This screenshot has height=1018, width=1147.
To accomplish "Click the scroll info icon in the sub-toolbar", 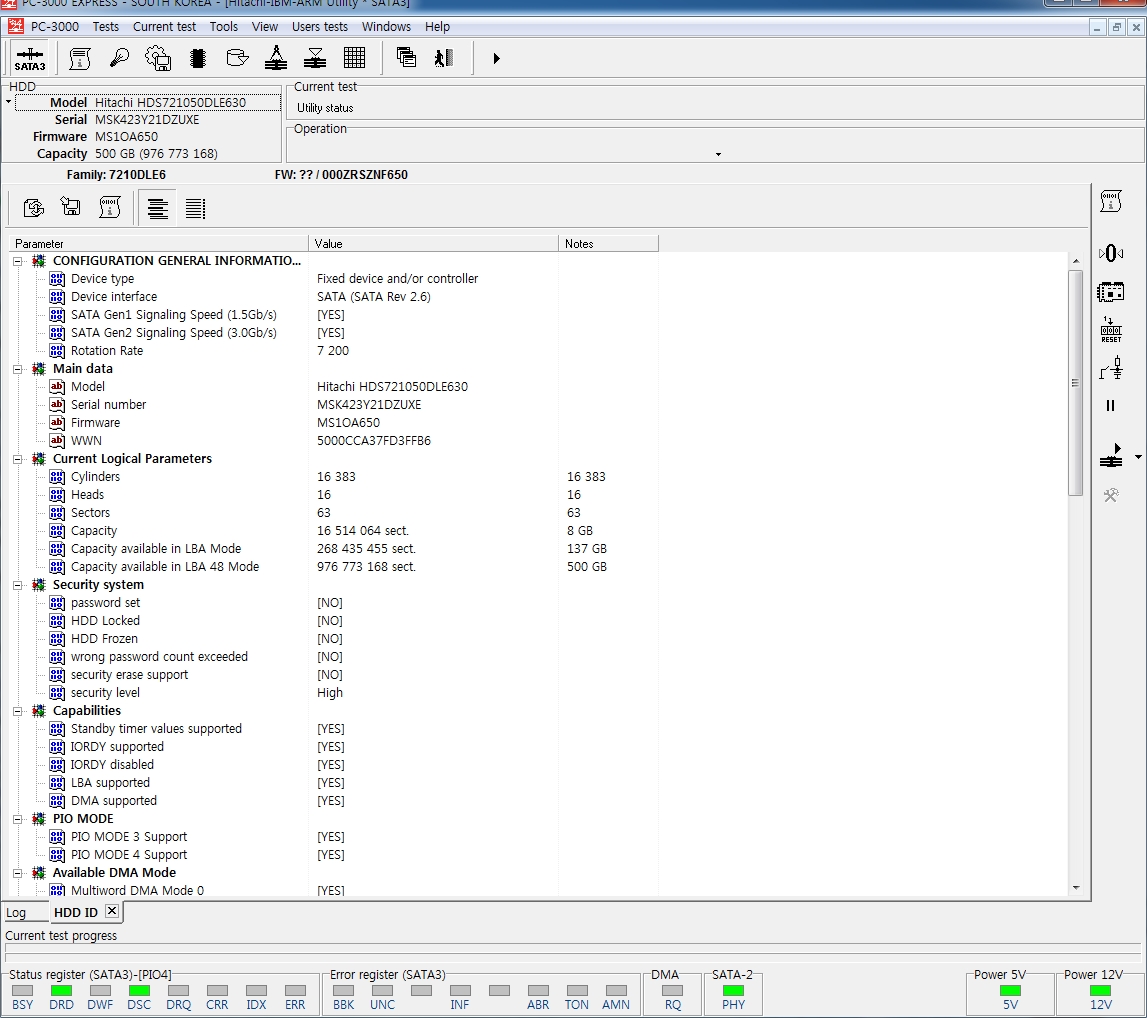I will click(110, 208).
